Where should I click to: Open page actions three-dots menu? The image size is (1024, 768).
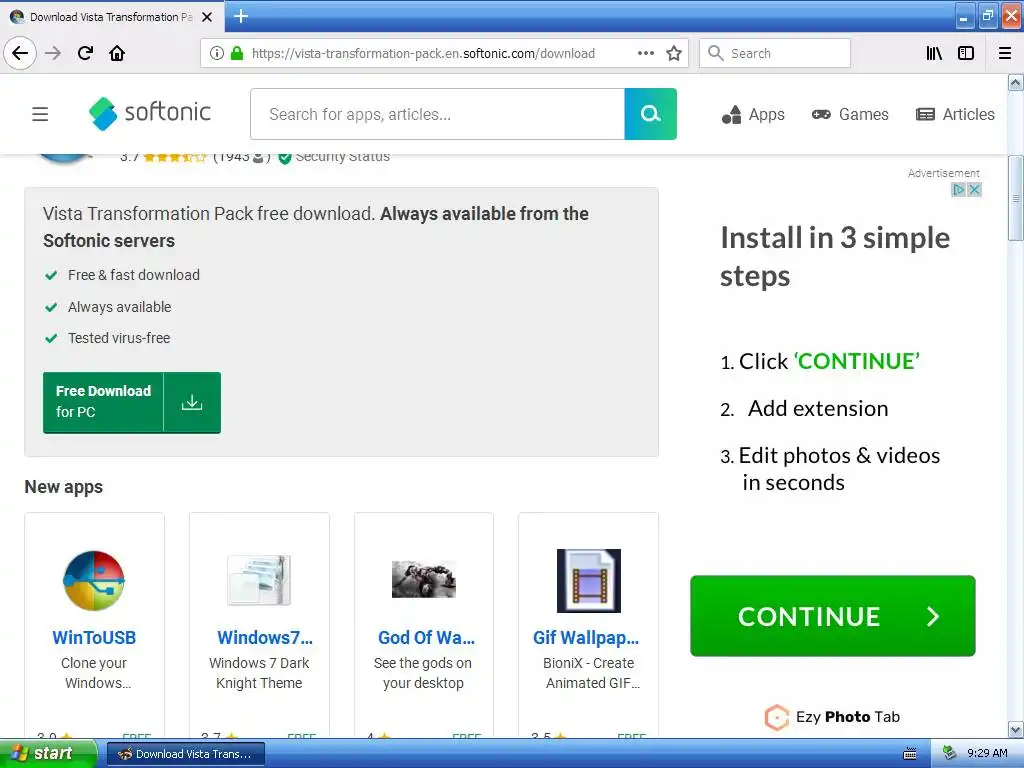point(646,53)
